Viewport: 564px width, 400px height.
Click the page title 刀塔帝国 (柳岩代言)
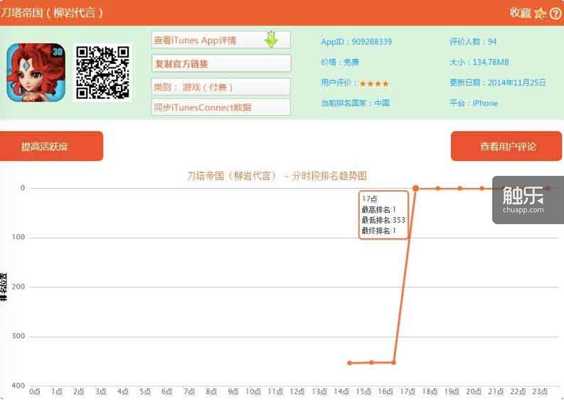click(51, 13)
